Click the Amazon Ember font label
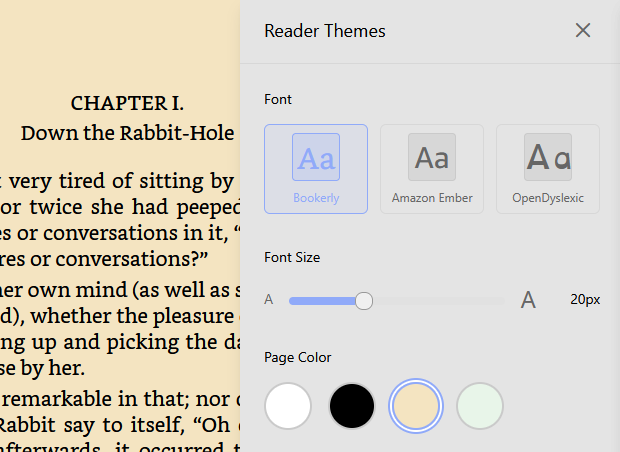The width and height of the screenshot is (620, 452). tap(432, 198)
